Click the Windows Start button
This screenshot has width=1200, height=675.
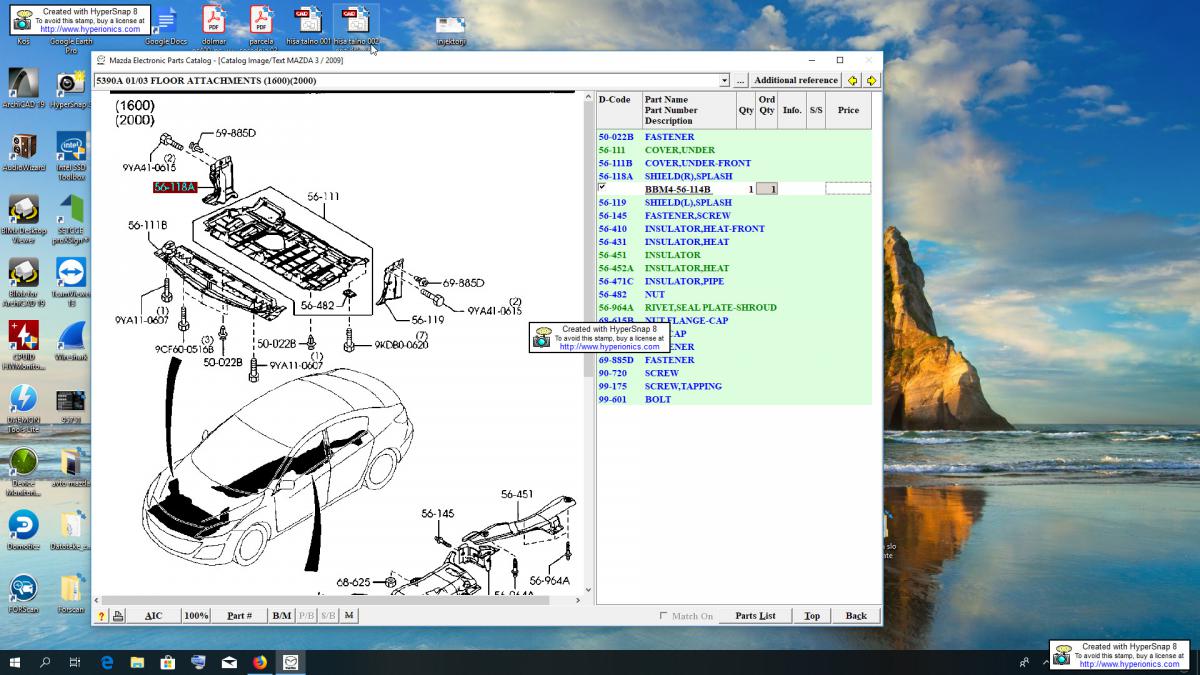[x=16, y=662]
